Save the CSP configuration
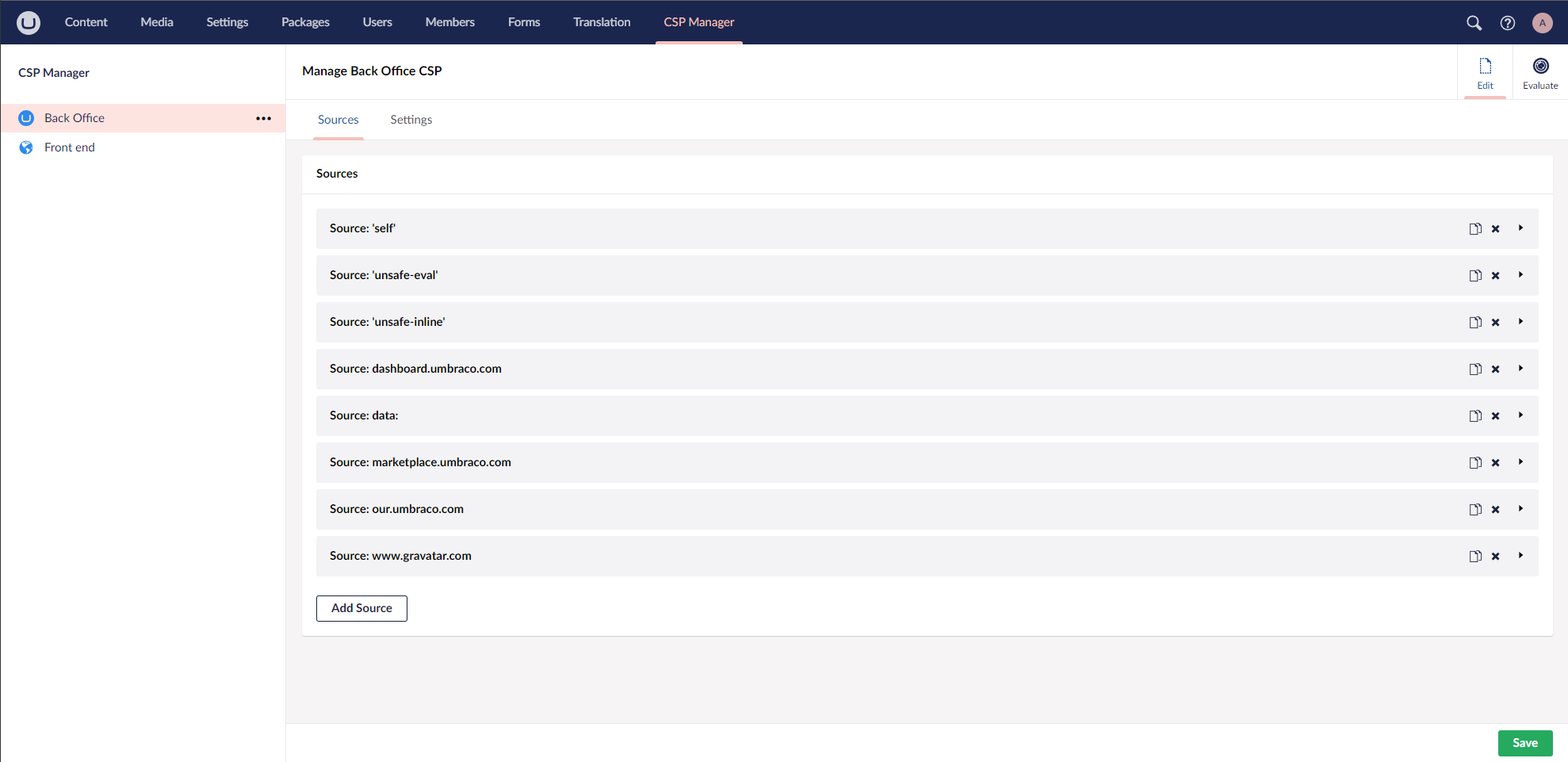The width and height of the screenshot is (1568, 762). coord(1525,743)
